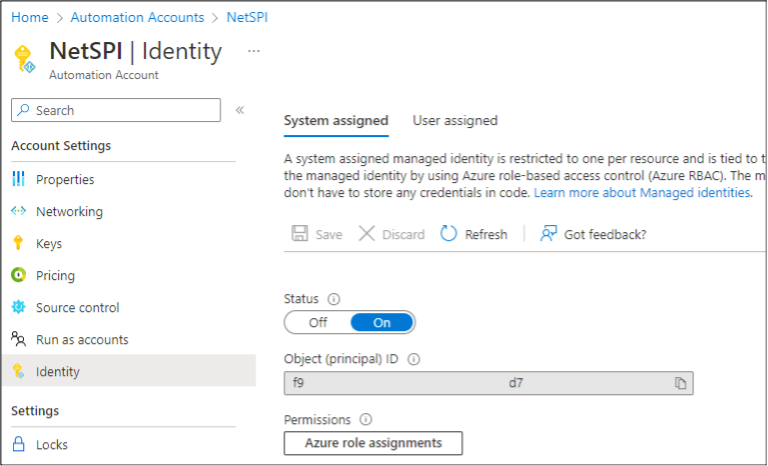The width and height of the screenshot is (768, 466).
Task: Click the Object (principal) ID text field
Action: tap(488, 383)
